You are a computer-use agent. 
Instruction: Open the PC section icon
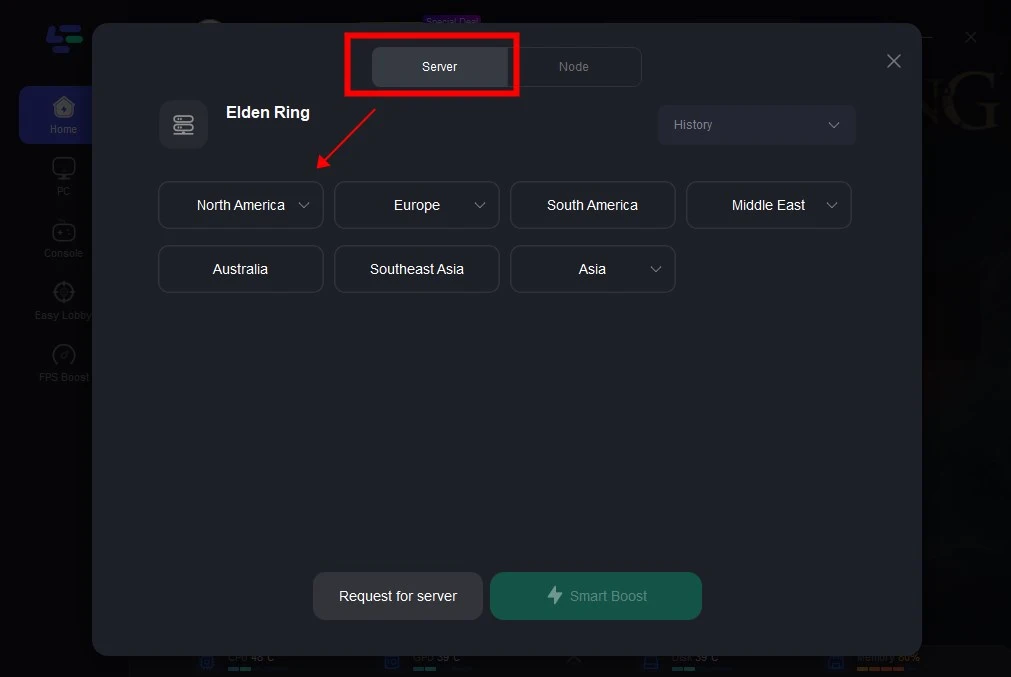click(x=63, y=168)
